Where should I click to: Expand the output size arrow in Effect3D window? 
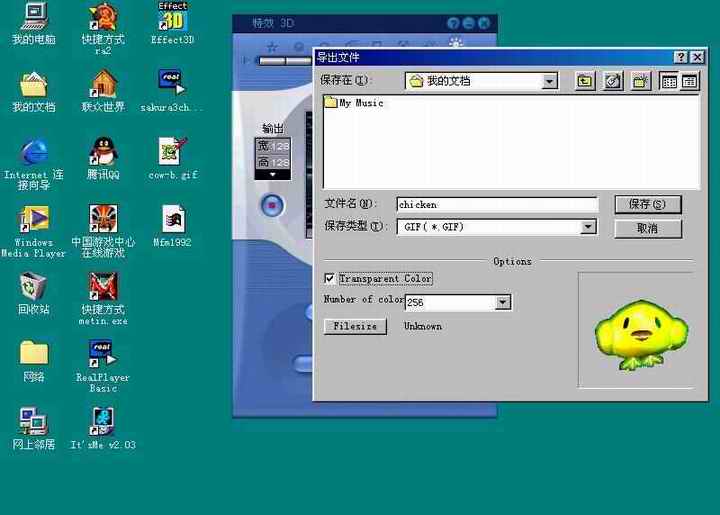coord(273,175)
